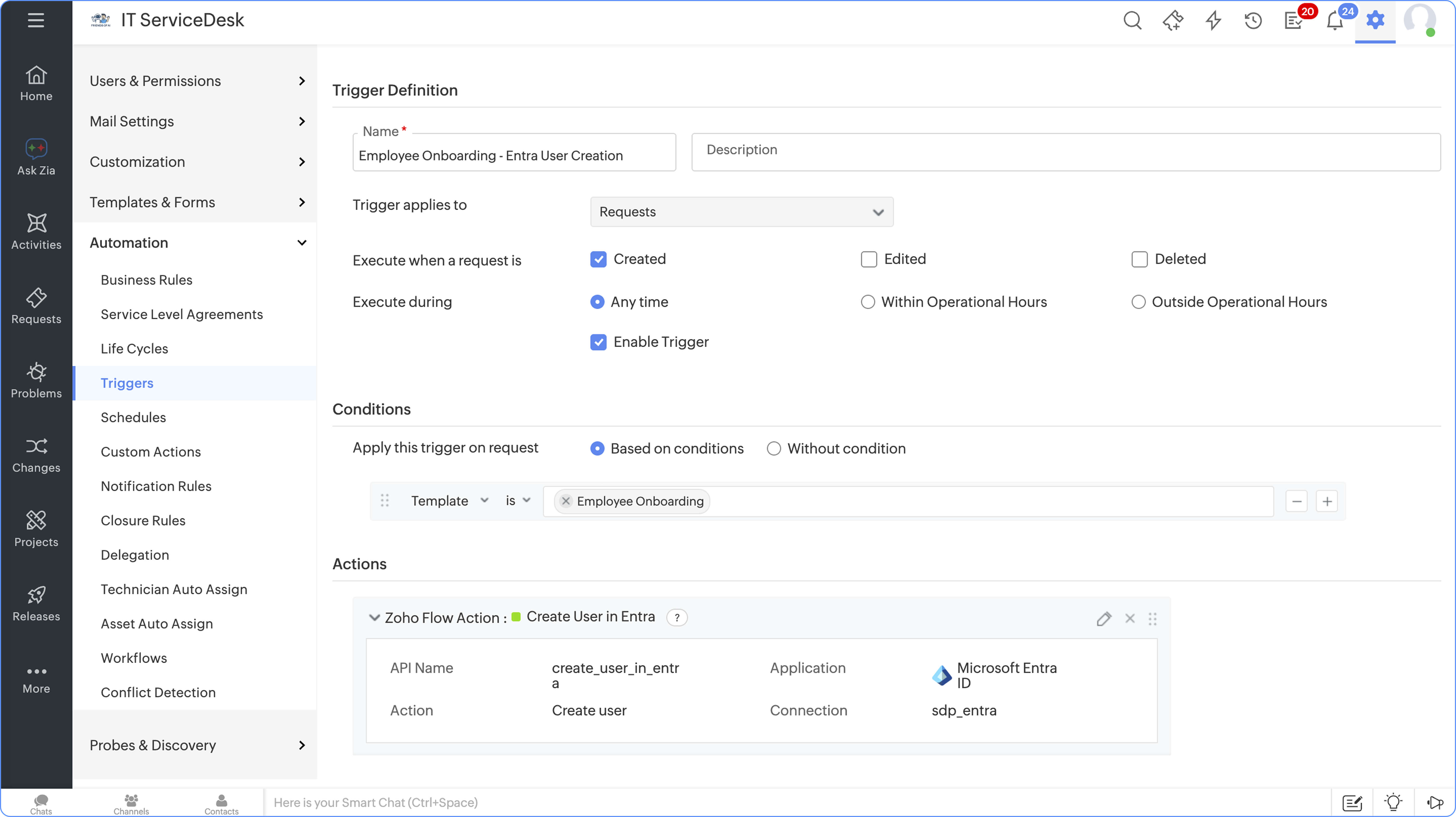
Task: Remove the Employee Onboarding tag
Action: coord(566,501)
